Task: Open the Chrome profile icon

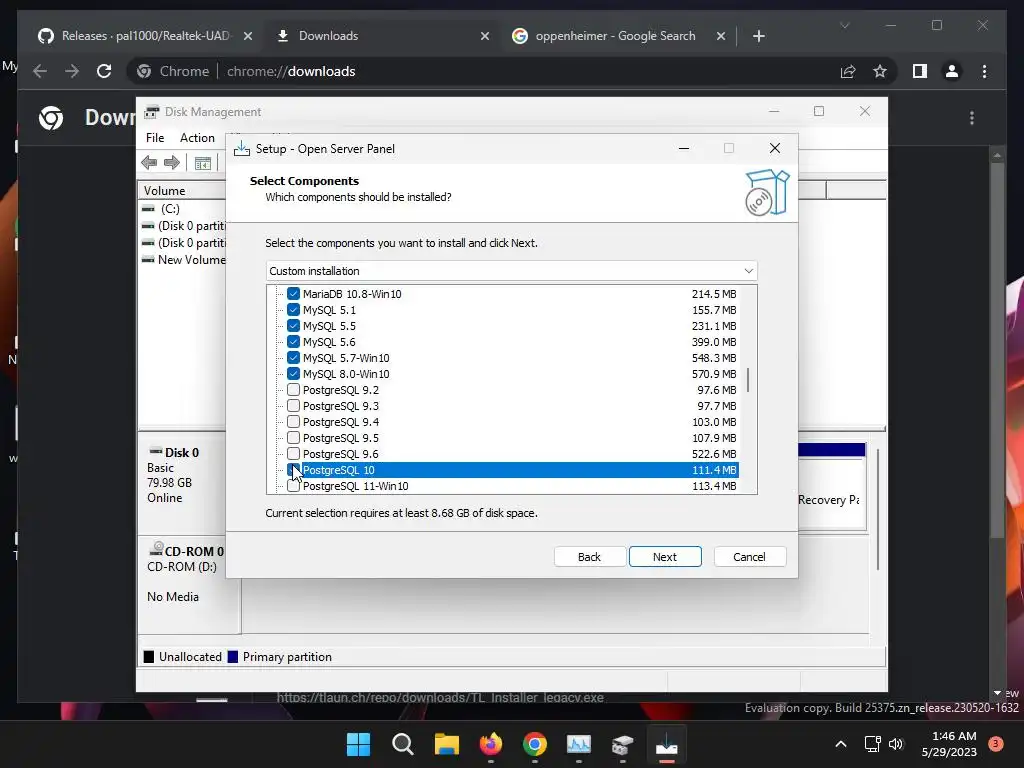Action: pos(952,71)
